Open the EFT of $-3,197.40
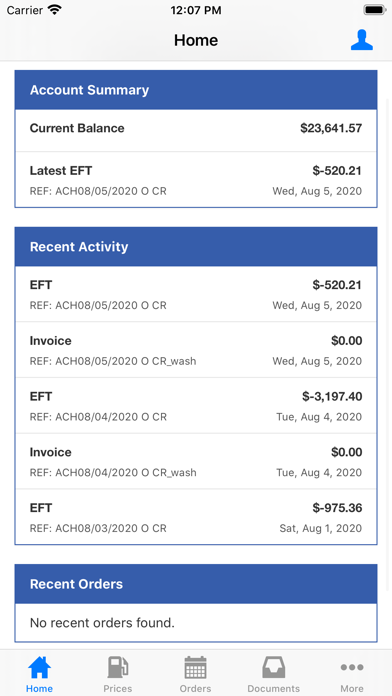The image size is (392, 696). coord(196,406)
